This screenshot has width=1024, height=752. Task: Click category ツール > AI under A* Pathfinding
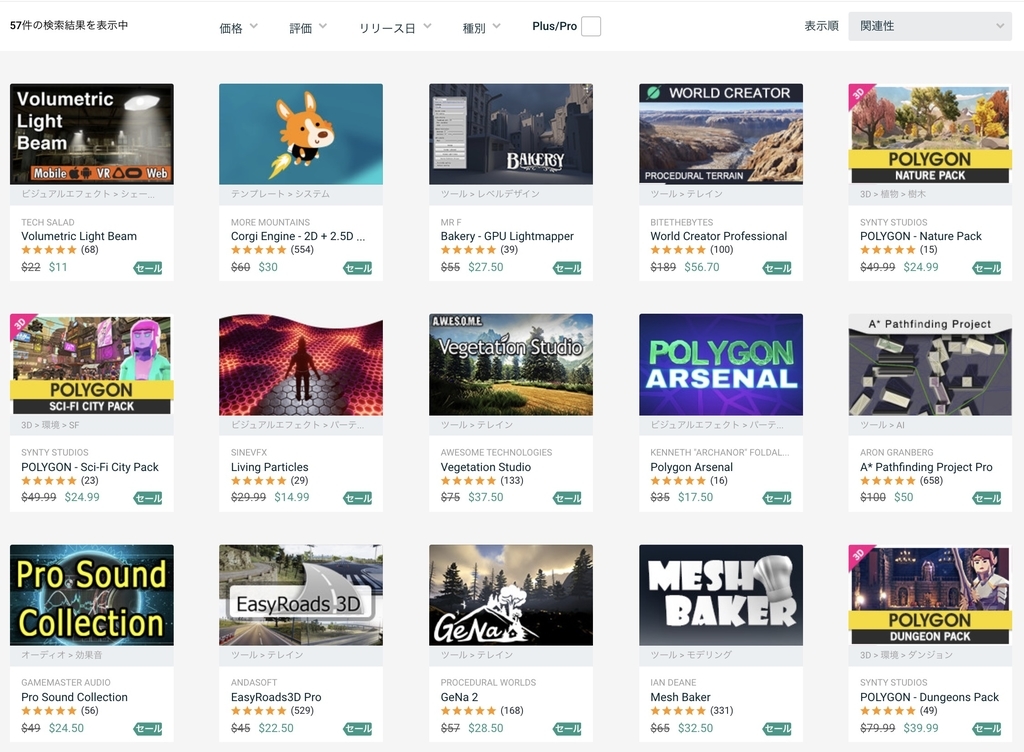pos(882,425)
